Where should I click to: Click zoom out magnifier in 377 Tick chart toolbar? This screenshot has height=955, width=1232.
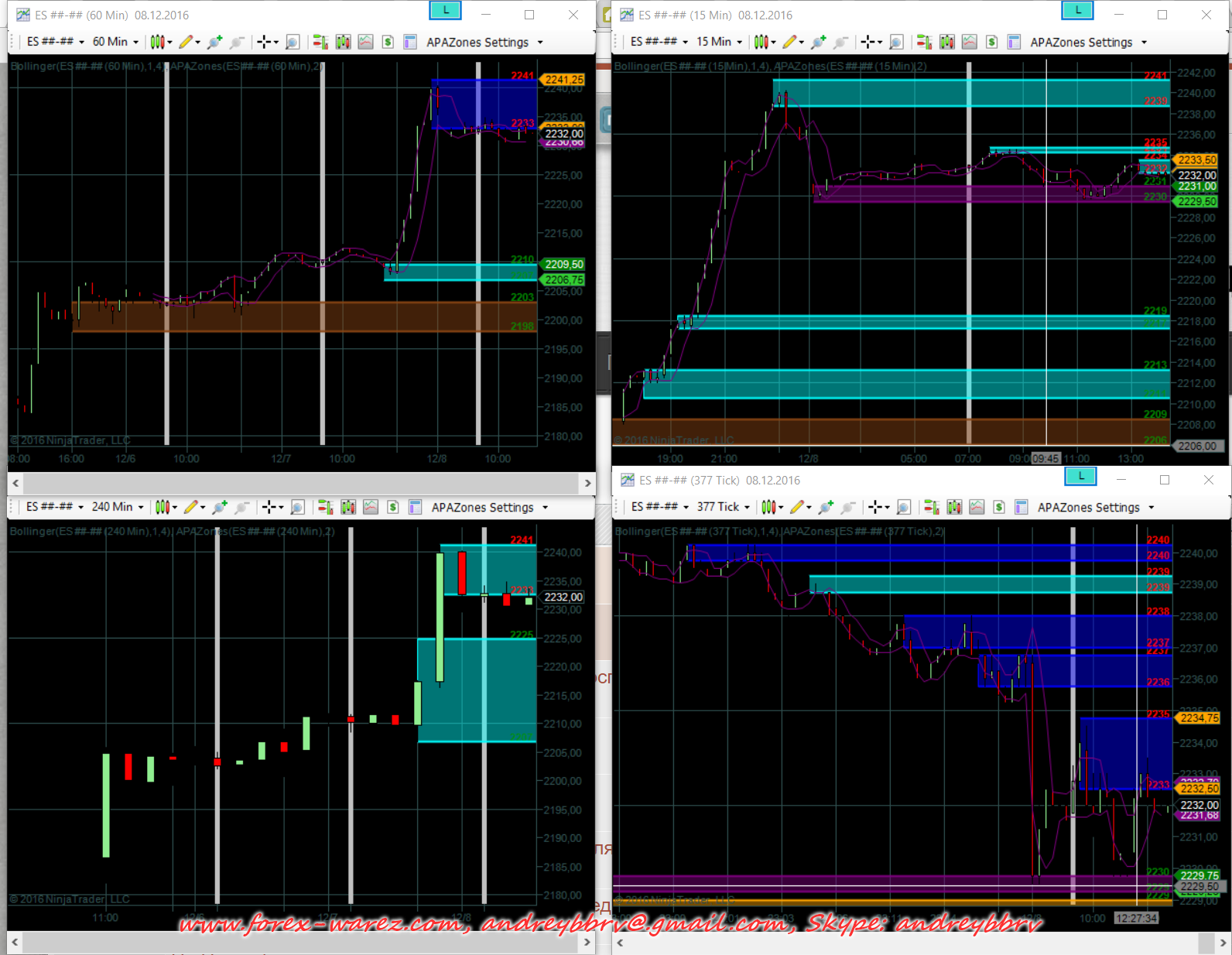848,507
